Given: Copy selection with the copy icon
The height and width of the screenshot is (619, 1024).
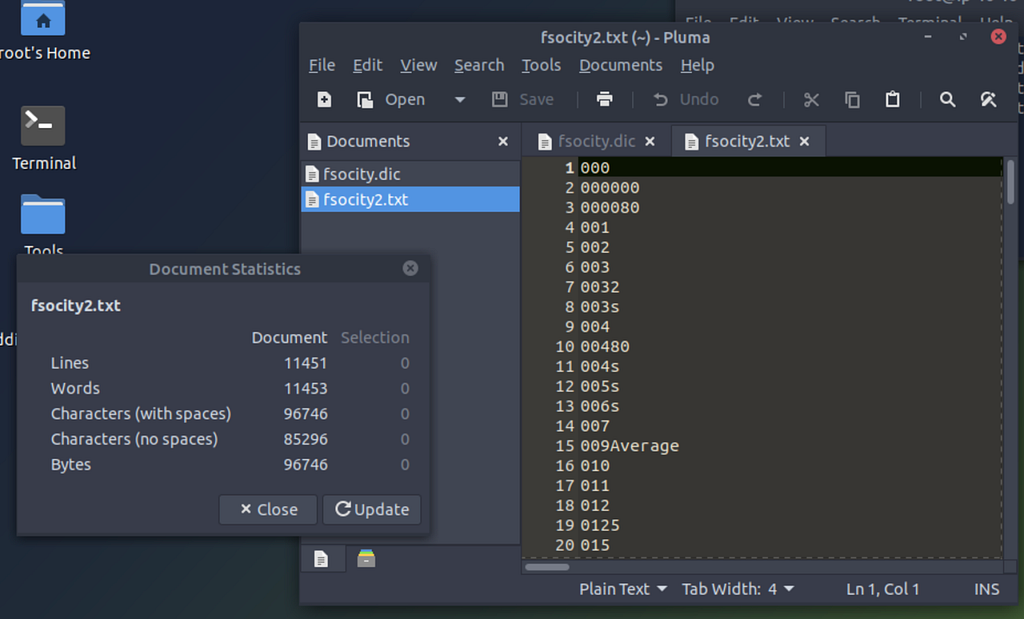Looking at the screenshot, I should (x=852, y=99).
